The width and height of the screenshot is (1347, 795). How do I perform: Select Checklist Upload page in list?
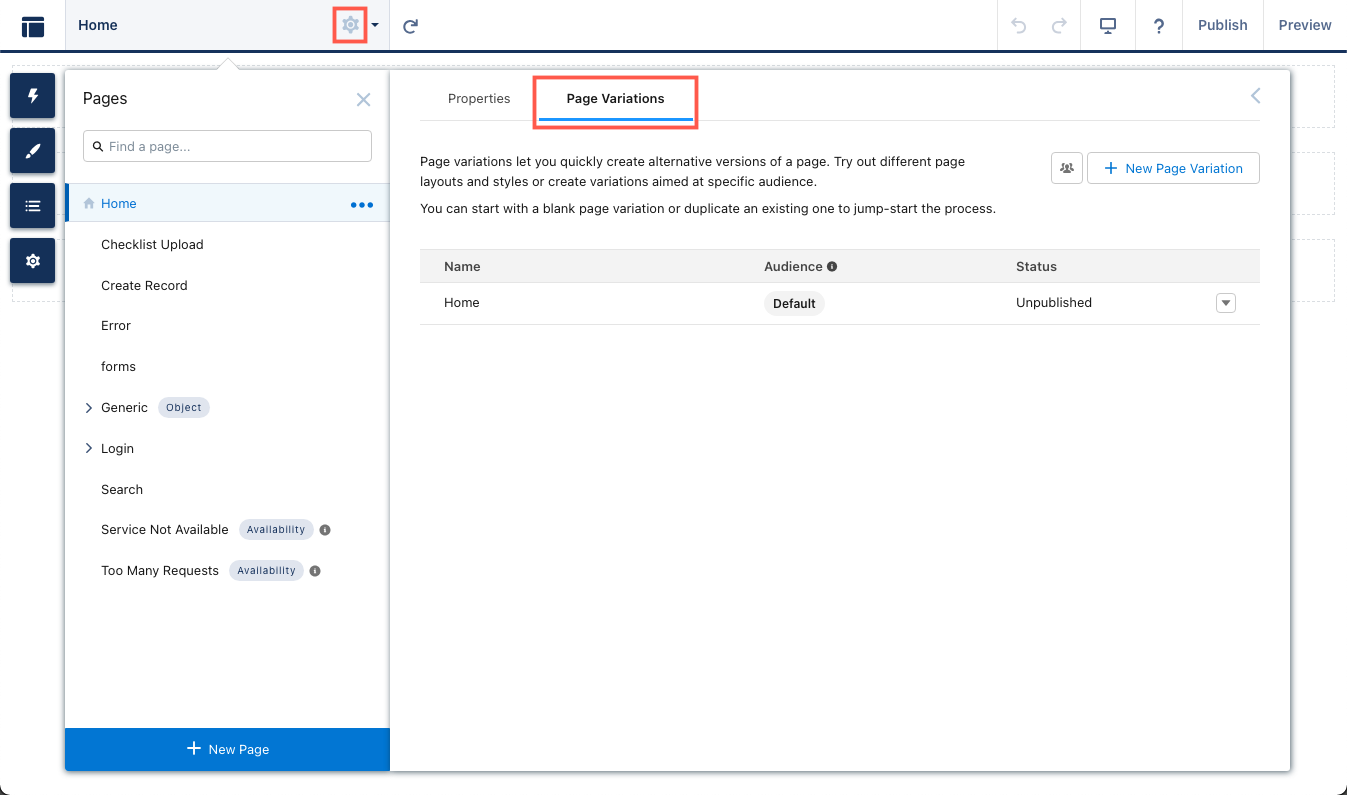pos(152,245)
